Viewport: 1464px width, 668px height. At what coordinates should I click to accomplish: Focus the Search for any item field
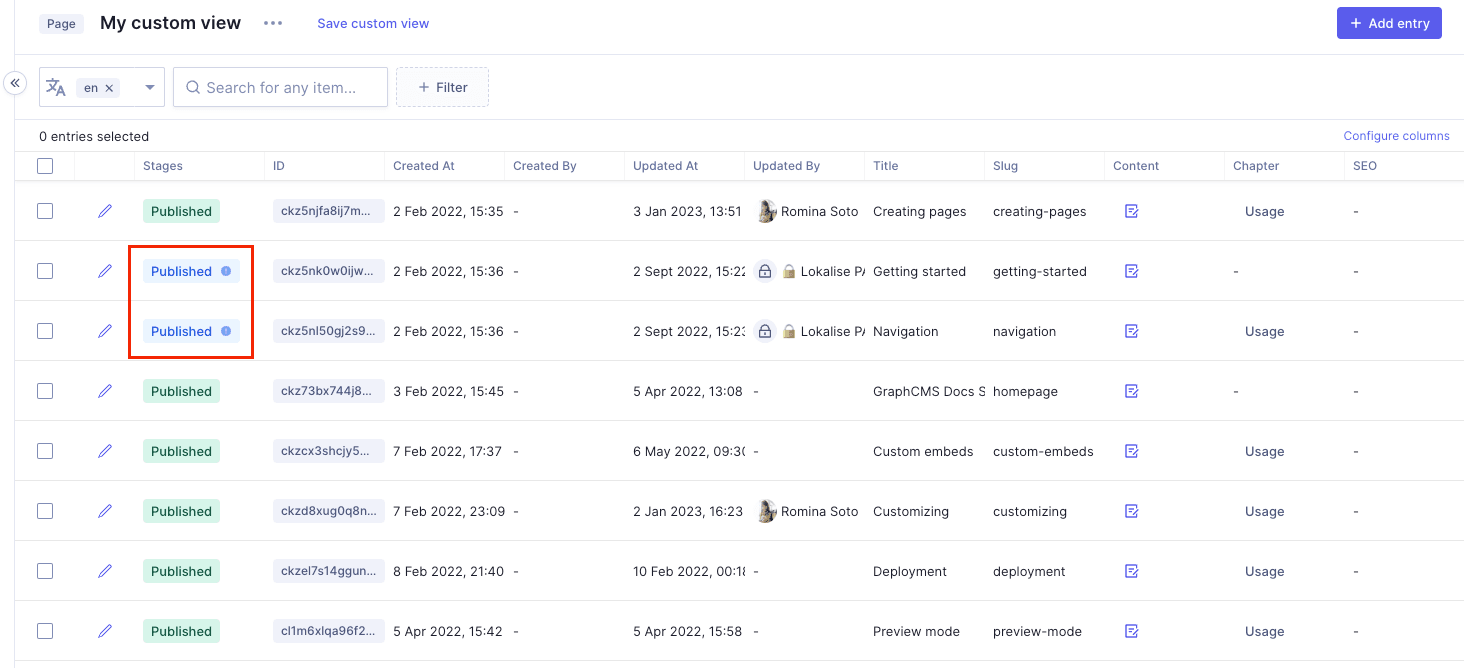click(281, 87)
